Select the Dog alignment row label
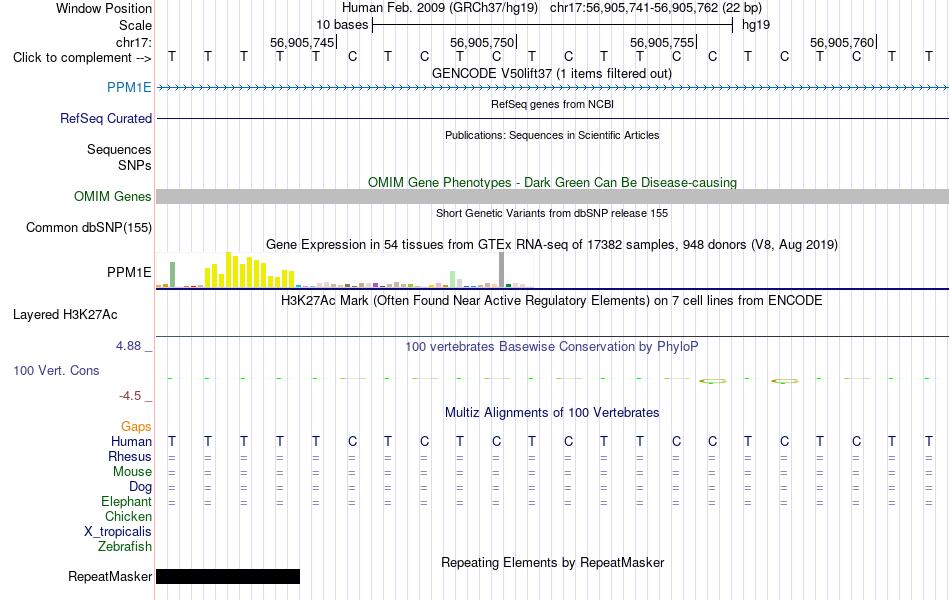Viewport: 950px width, 600px height. click(140, 487)
